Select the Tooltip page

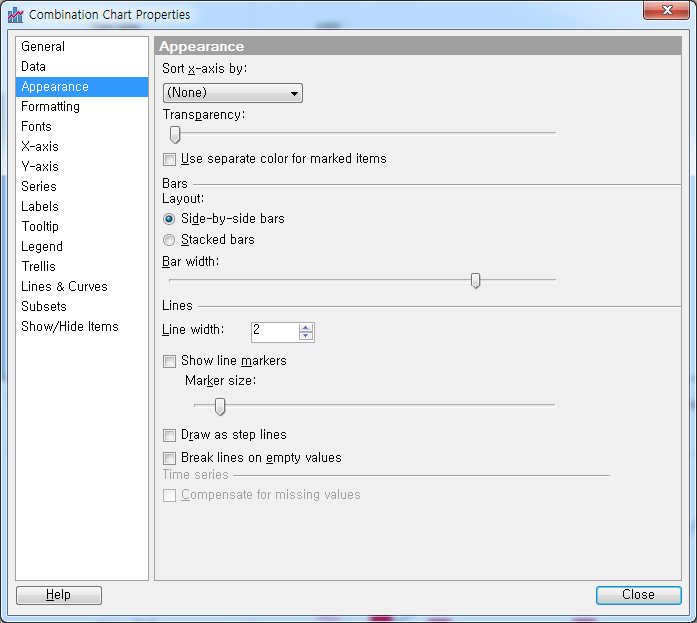[82, 227]
